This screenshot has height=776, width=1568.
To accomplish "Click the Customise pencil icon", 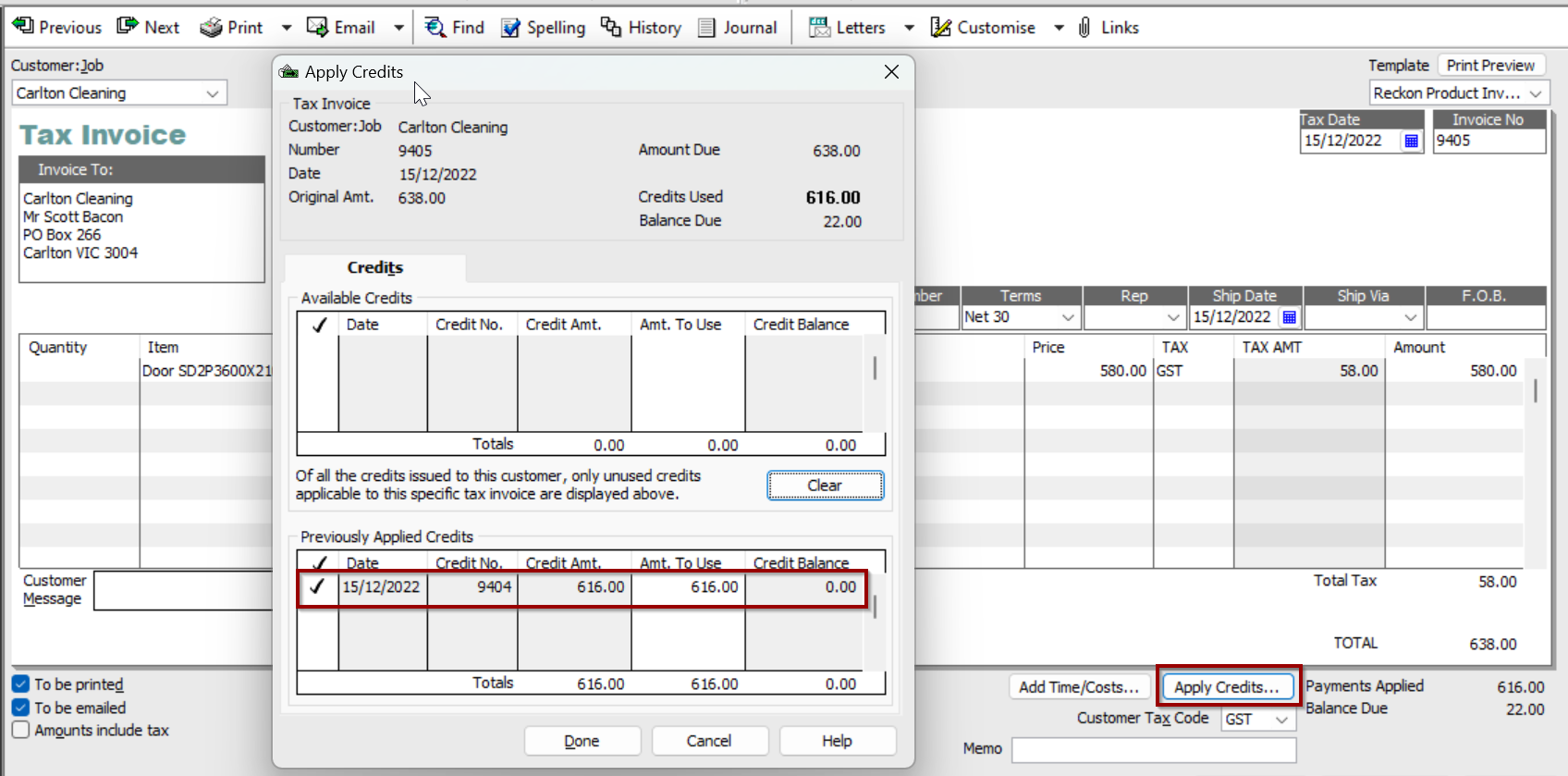I will coord(940,28).
